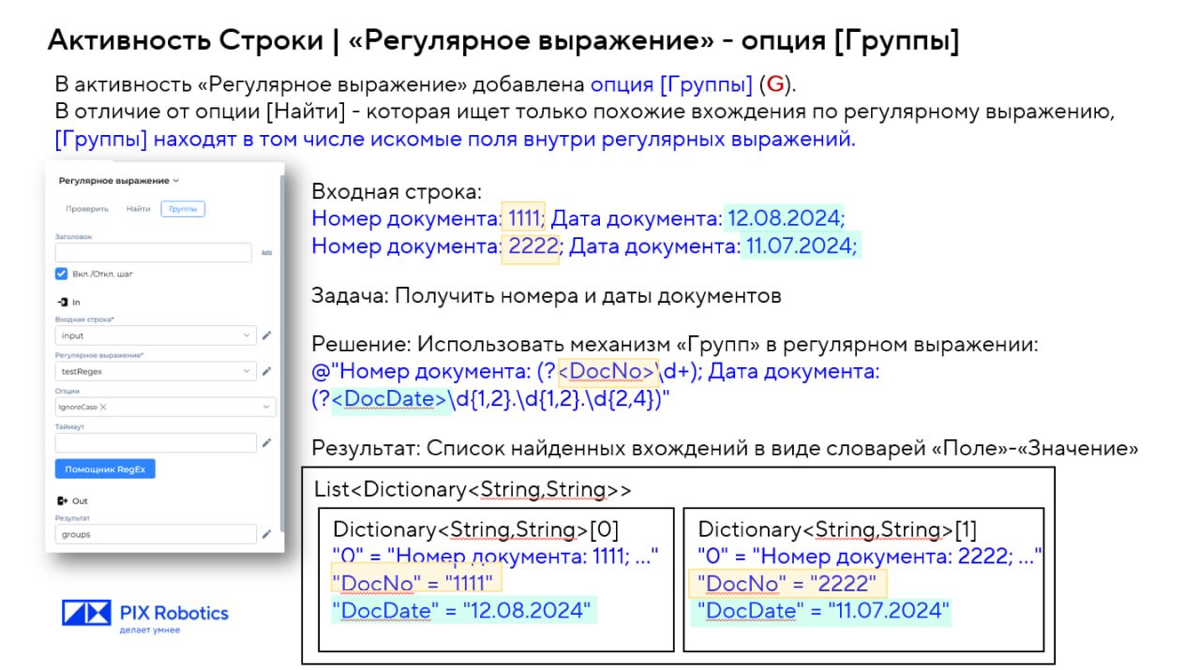The width and height of the screenshot is (1200, 670).
Task: Click the pencil icon beside Таймаут field
Action: [265, 441]
